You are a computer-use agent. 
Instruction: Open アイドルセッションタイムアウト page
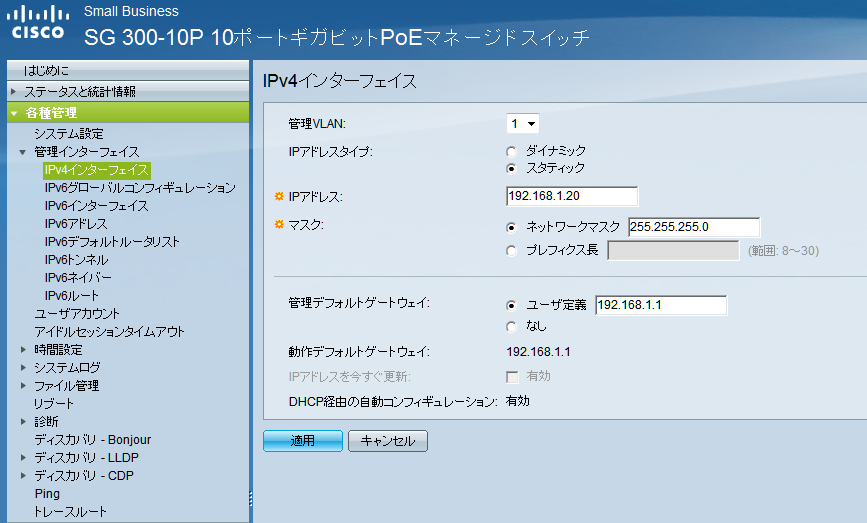click(109, 332)
